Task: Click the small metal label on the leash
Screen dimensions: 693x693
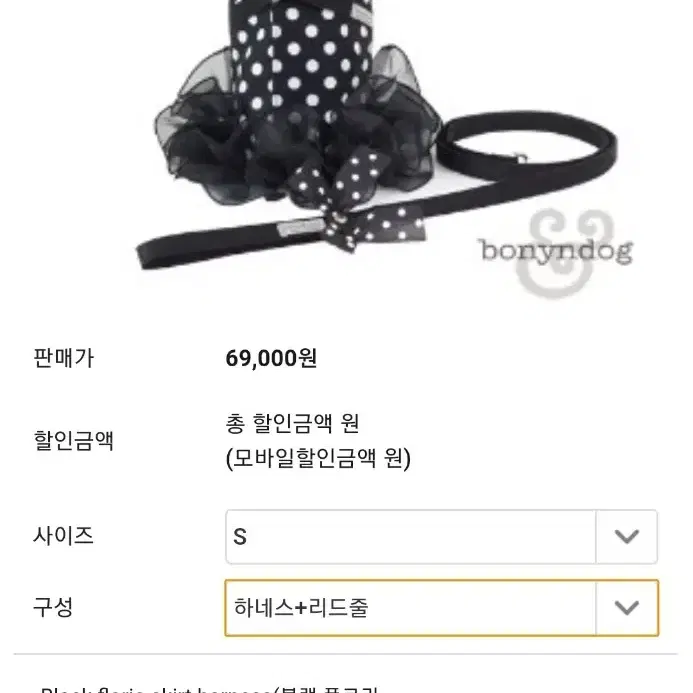Action: [x=301, y=227]
